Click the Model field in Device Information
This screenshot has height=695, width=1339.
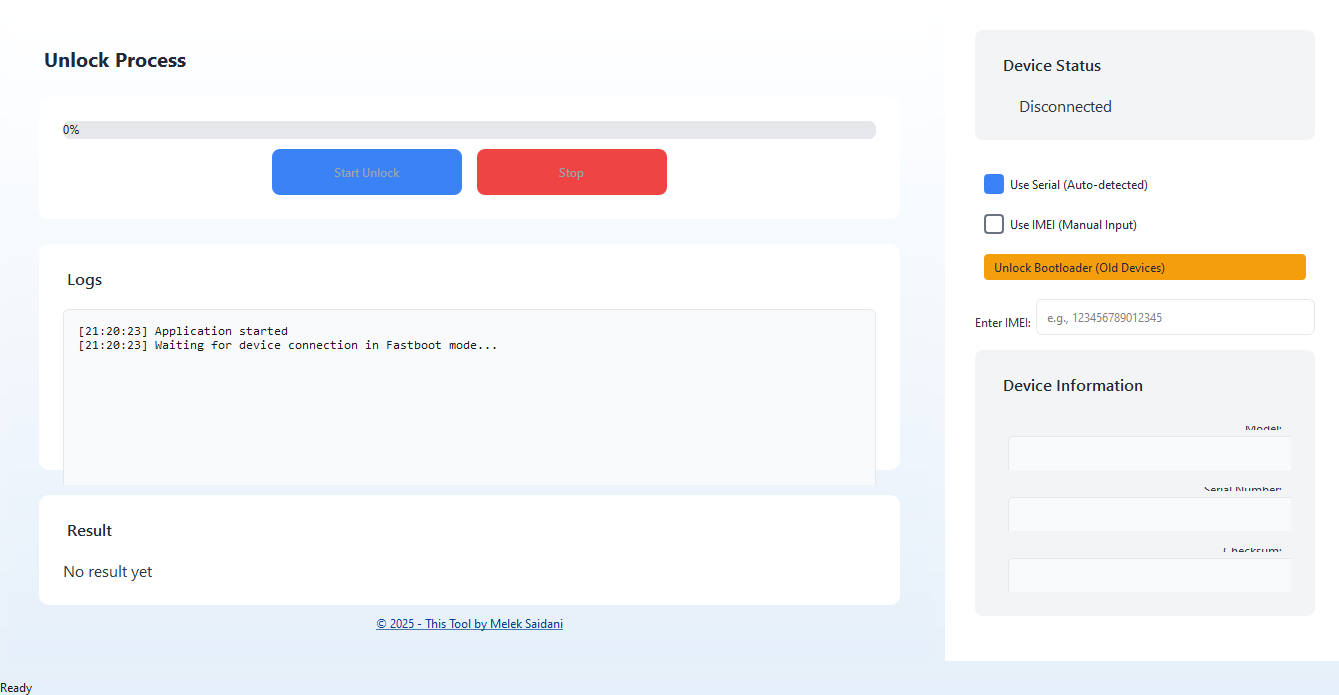pyautogui.click(x=1150, y=453)
